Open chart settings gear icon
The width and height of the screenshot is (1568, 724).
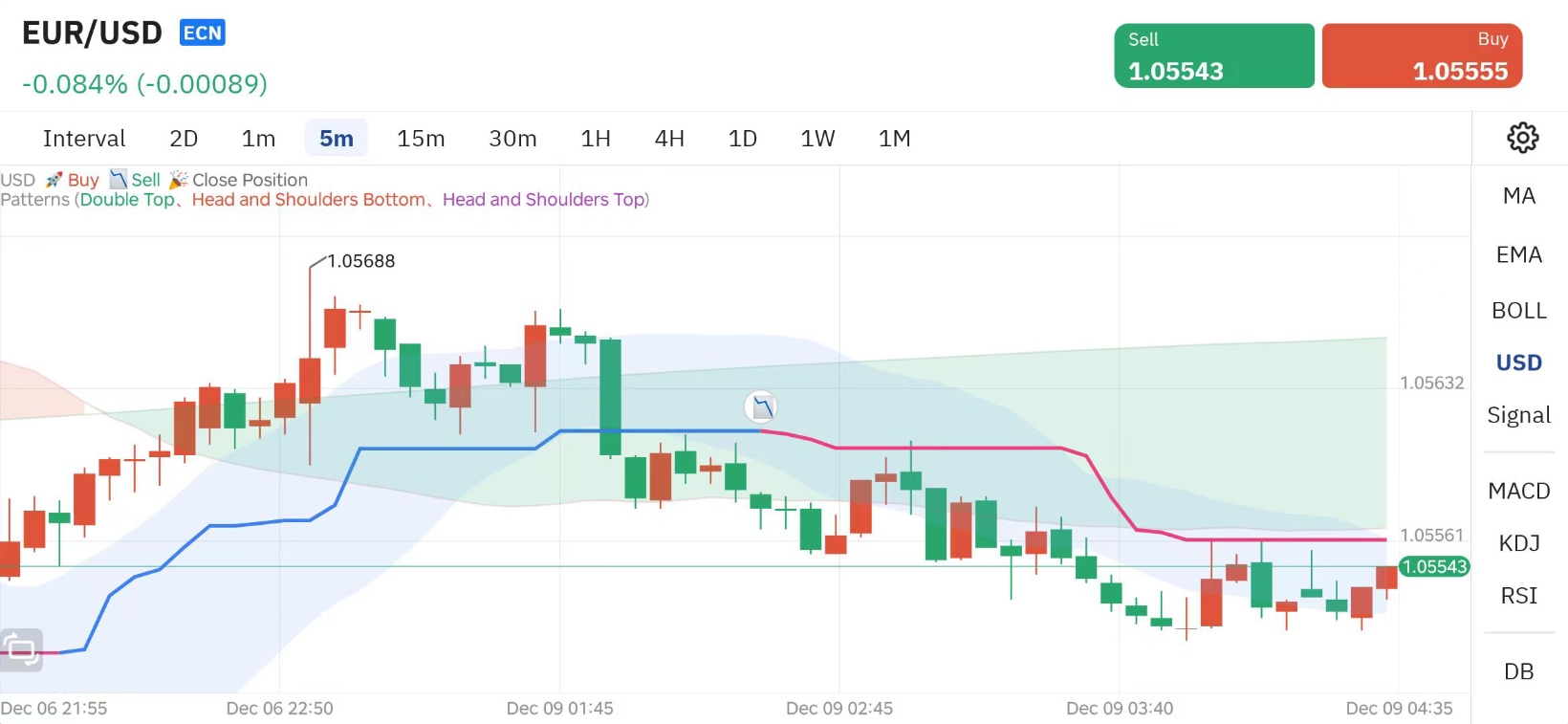1522,138
